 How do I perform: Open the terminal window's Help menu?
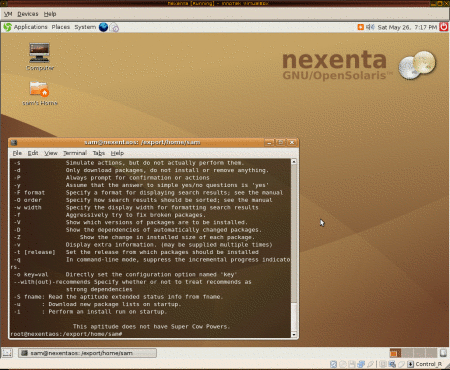point(117,153)
